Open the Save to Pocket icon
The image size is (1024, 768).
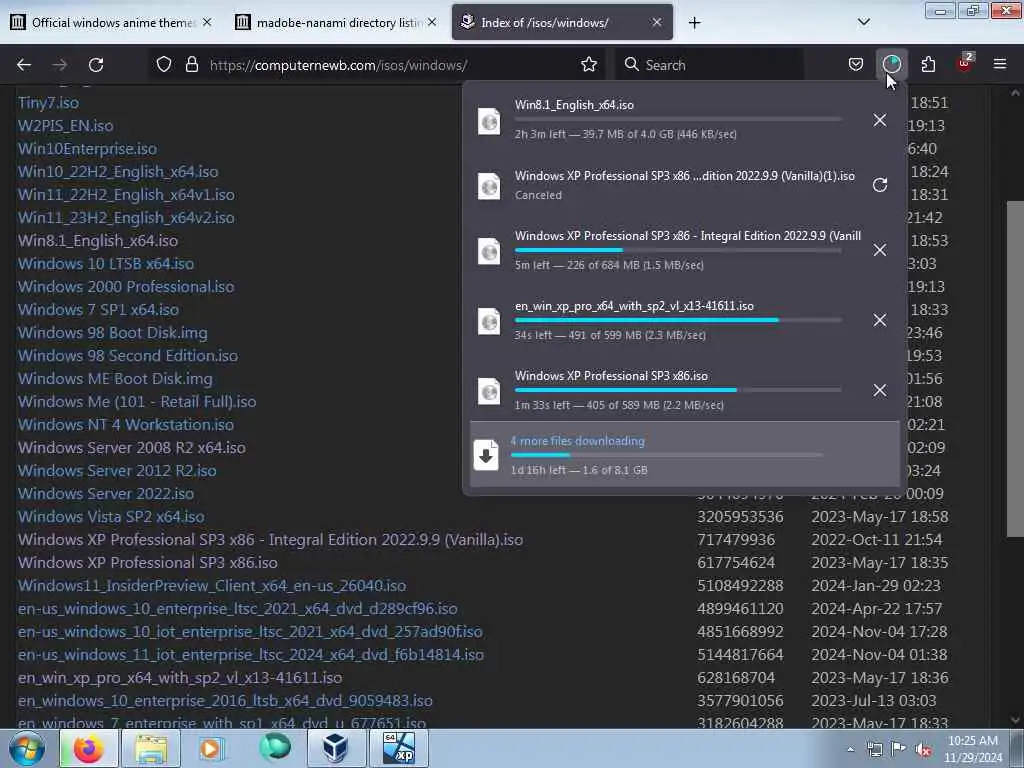(x=856, y=65)
